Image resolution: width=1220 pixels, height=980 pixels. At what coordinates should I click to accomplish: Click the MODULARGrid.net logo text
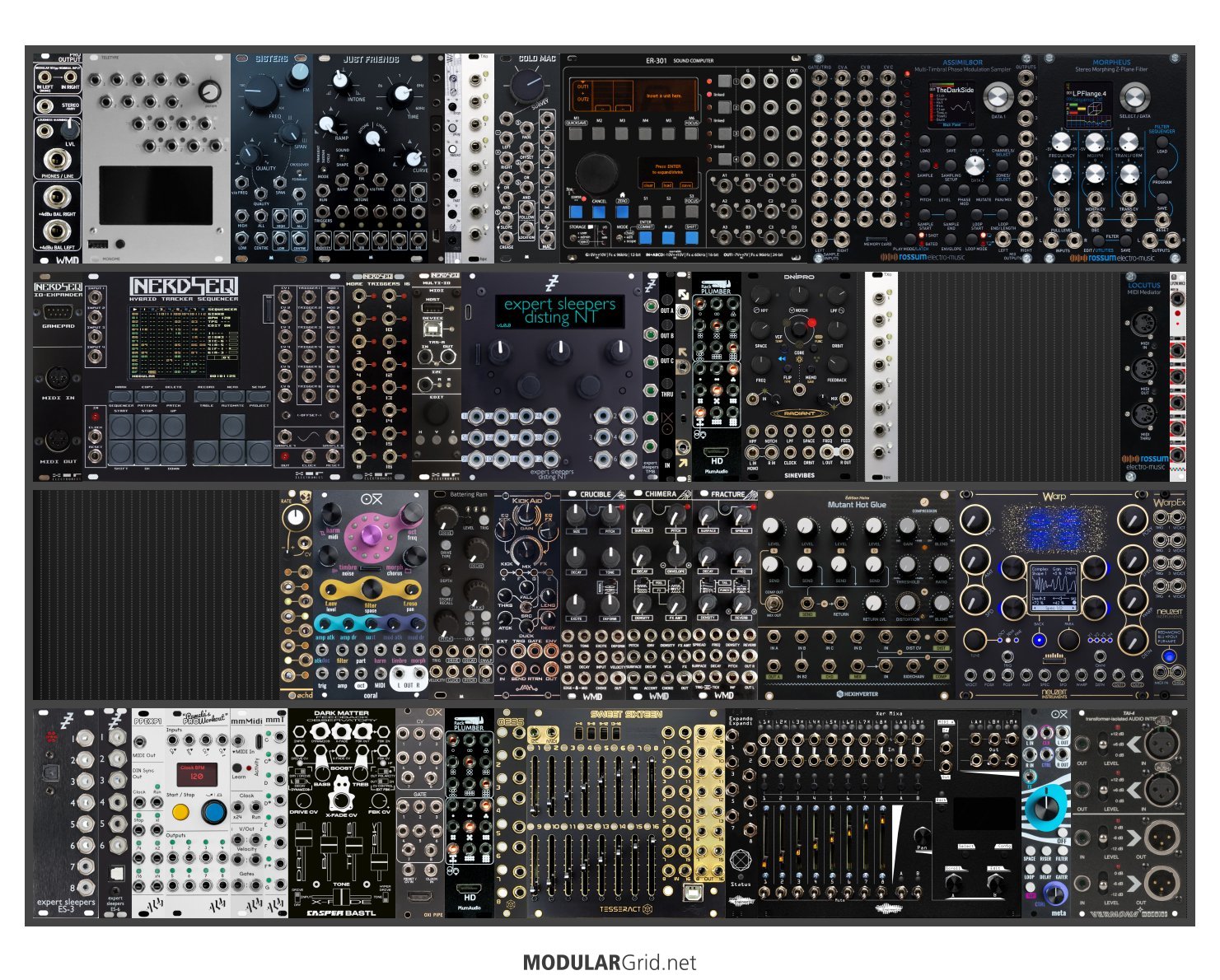(x=610, y=962)
